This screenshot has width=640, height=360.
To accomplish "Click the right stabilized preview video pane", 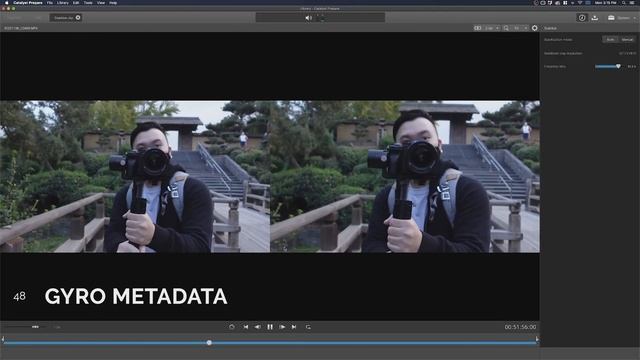I will pos(405,176).
